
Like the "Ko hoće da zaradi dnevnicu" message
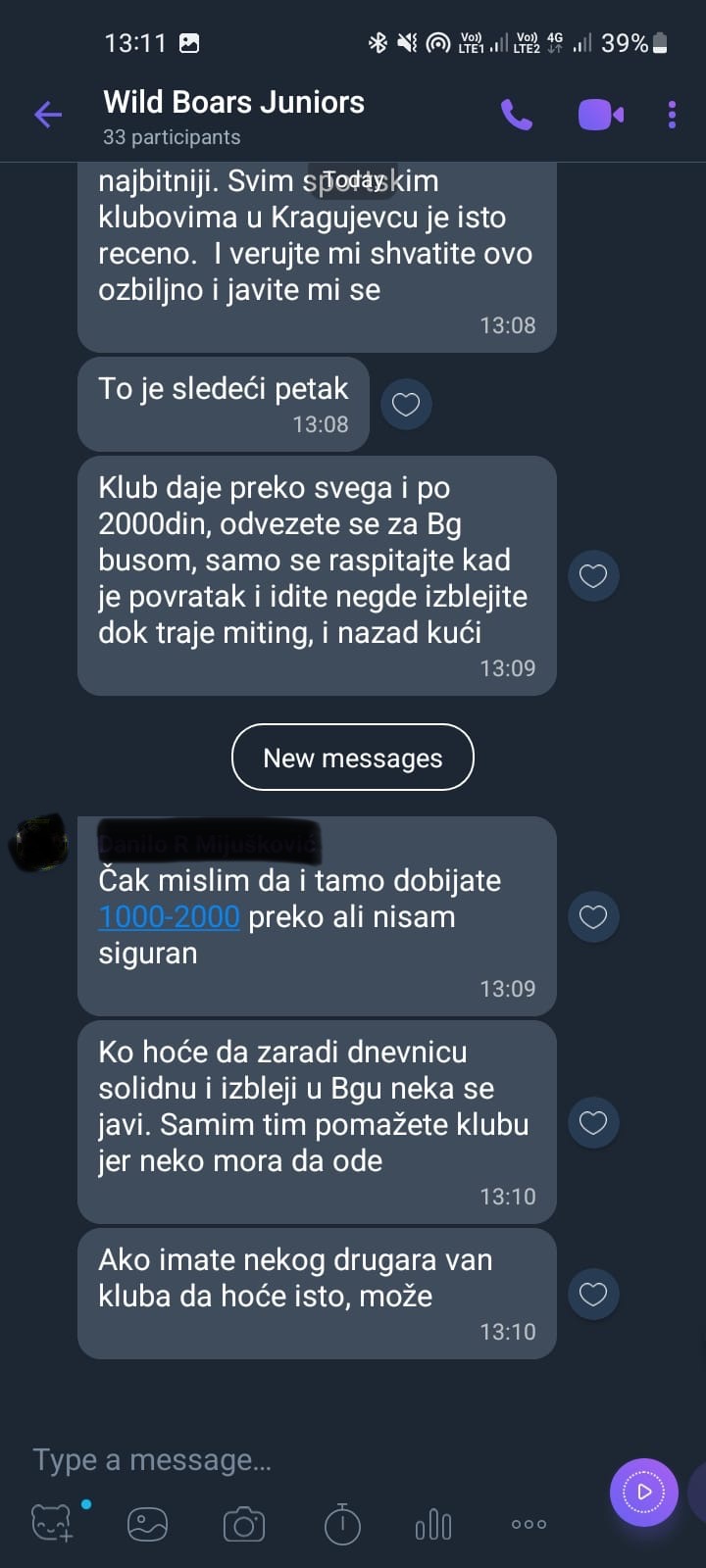click(x=593, y=1122)
